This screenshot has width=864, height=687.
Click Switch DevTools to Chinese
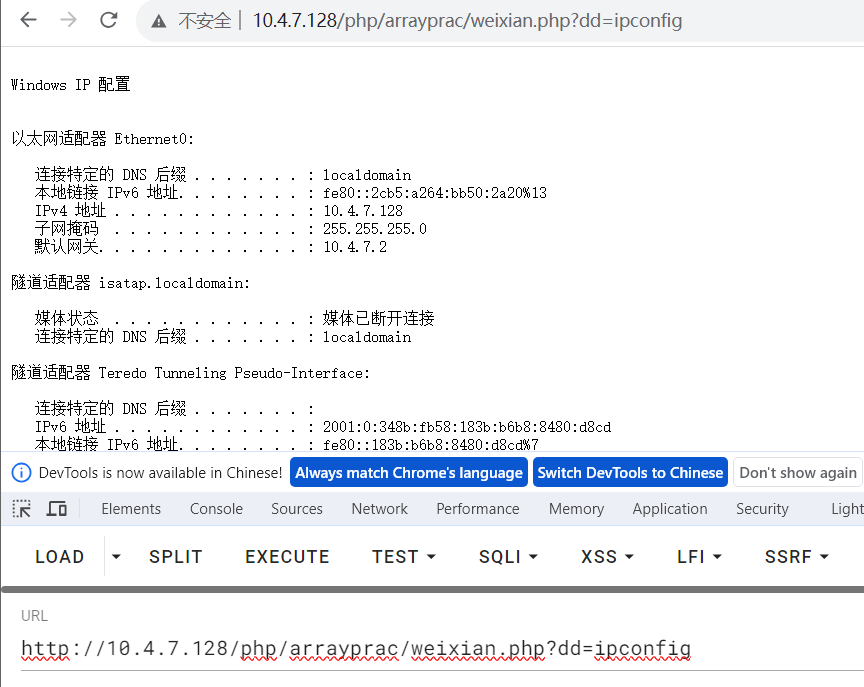click(x=630, y=473)
